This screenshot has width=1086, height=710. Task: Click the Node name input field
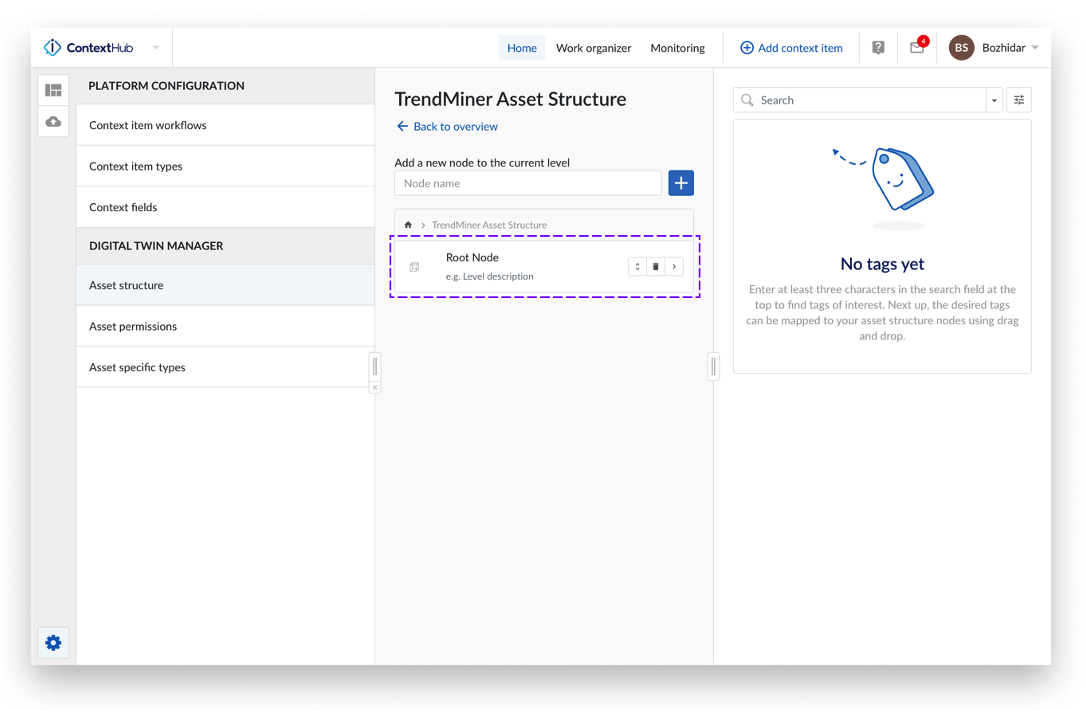[527, 183]
